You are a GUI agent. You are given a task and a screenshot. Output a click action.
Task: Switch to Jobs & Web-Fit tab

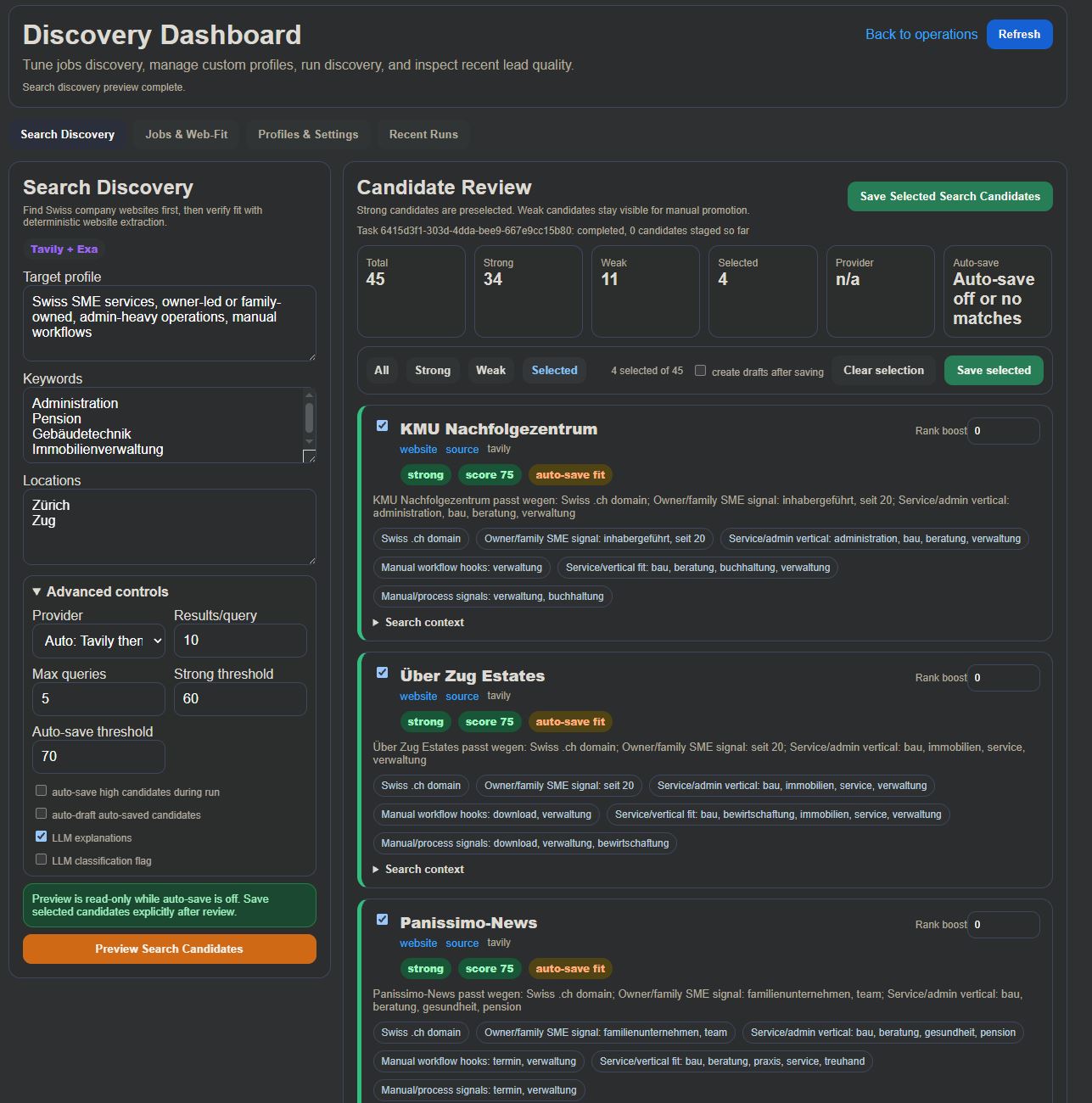click(x=187, y=134)
